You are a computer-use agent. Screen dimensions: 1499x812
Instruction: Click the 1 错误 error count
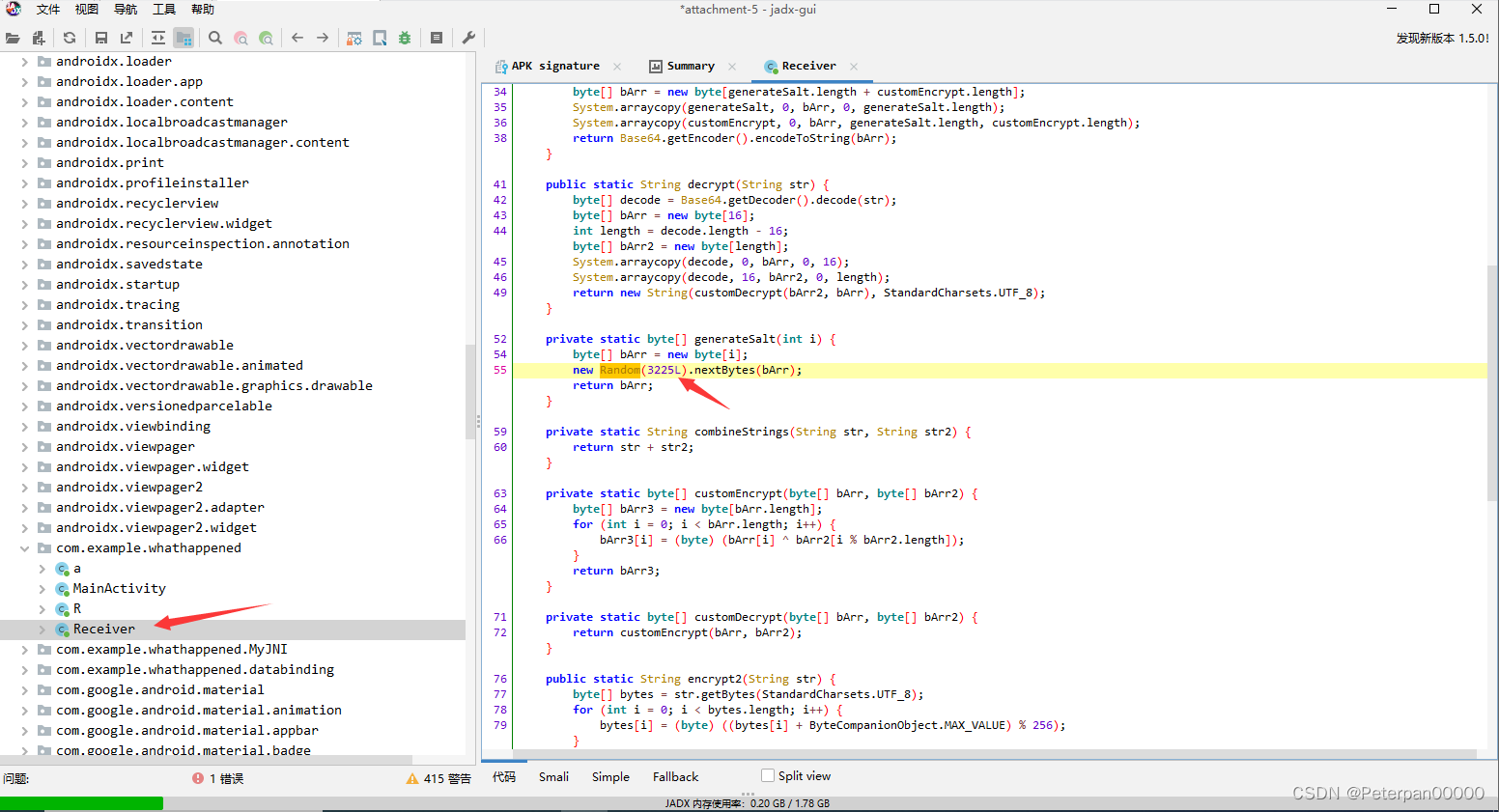pyautogui.click(x=226, y=778)
